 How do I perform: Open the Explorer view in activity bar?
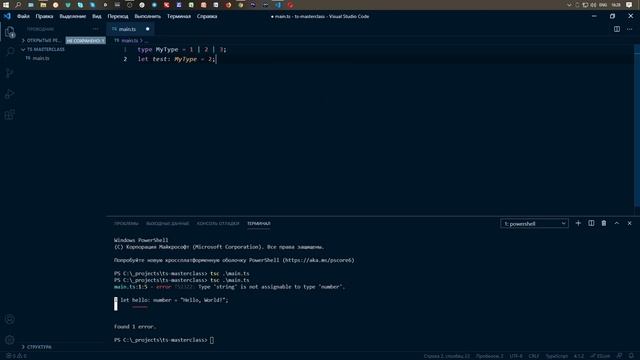tap(10, 31)
